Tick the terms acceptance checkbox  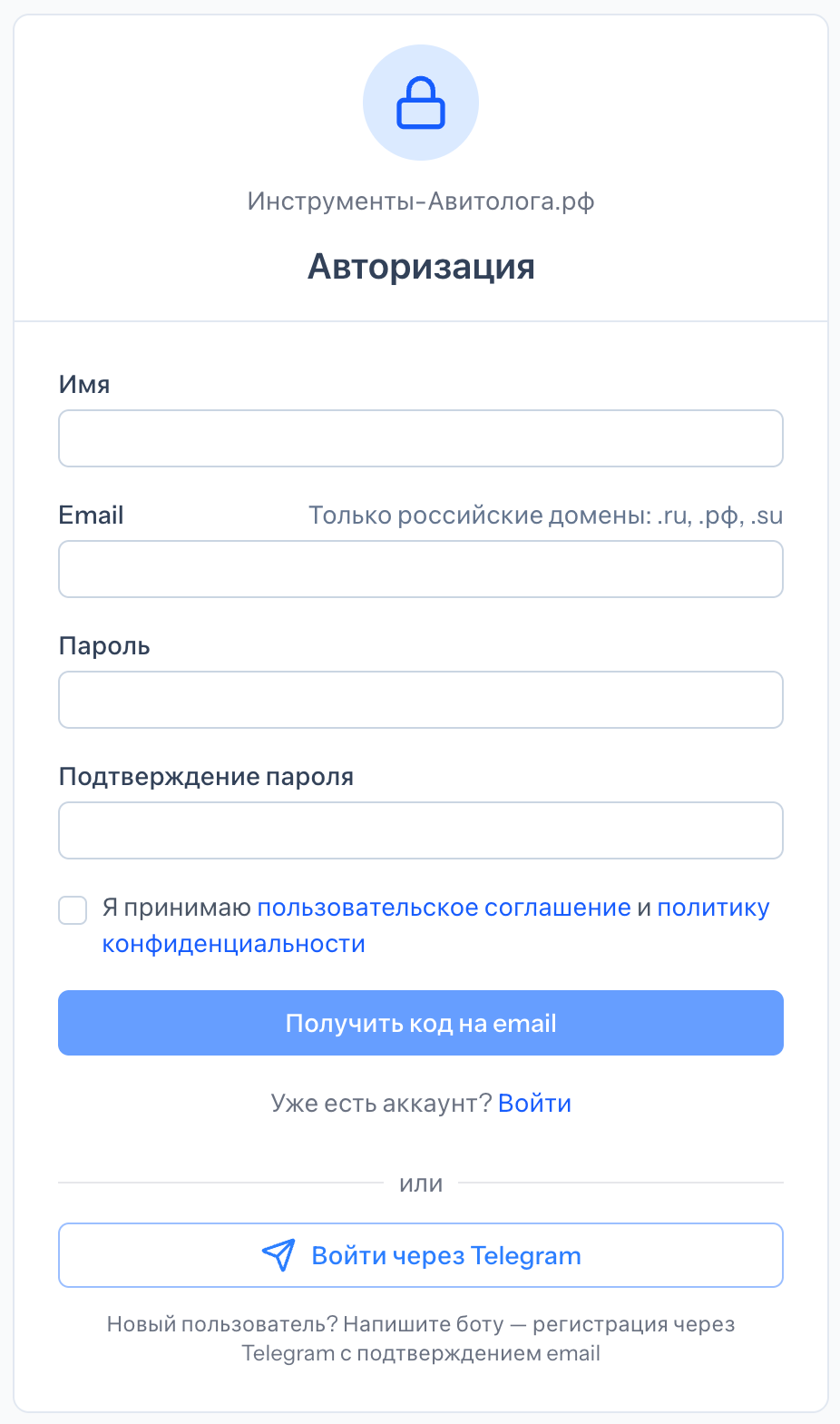(73, 910)
